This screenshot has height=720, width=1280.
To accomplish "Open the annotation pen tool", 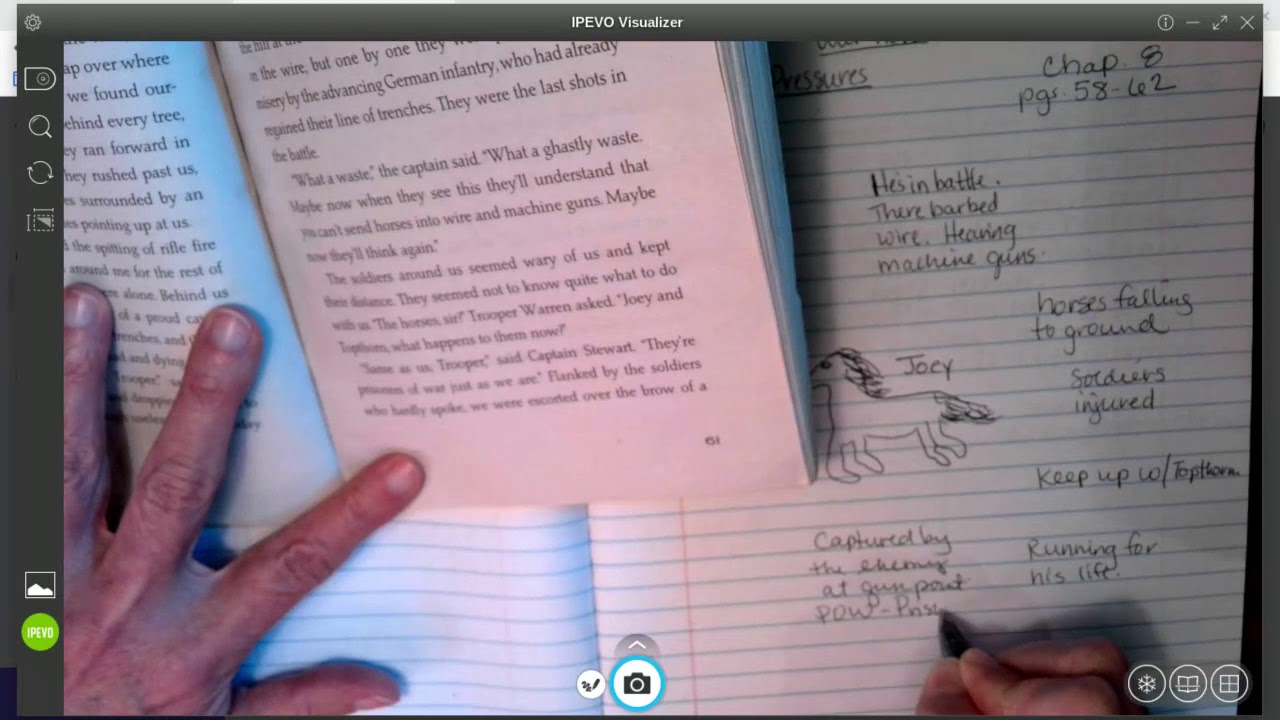I will pos(591,684).
